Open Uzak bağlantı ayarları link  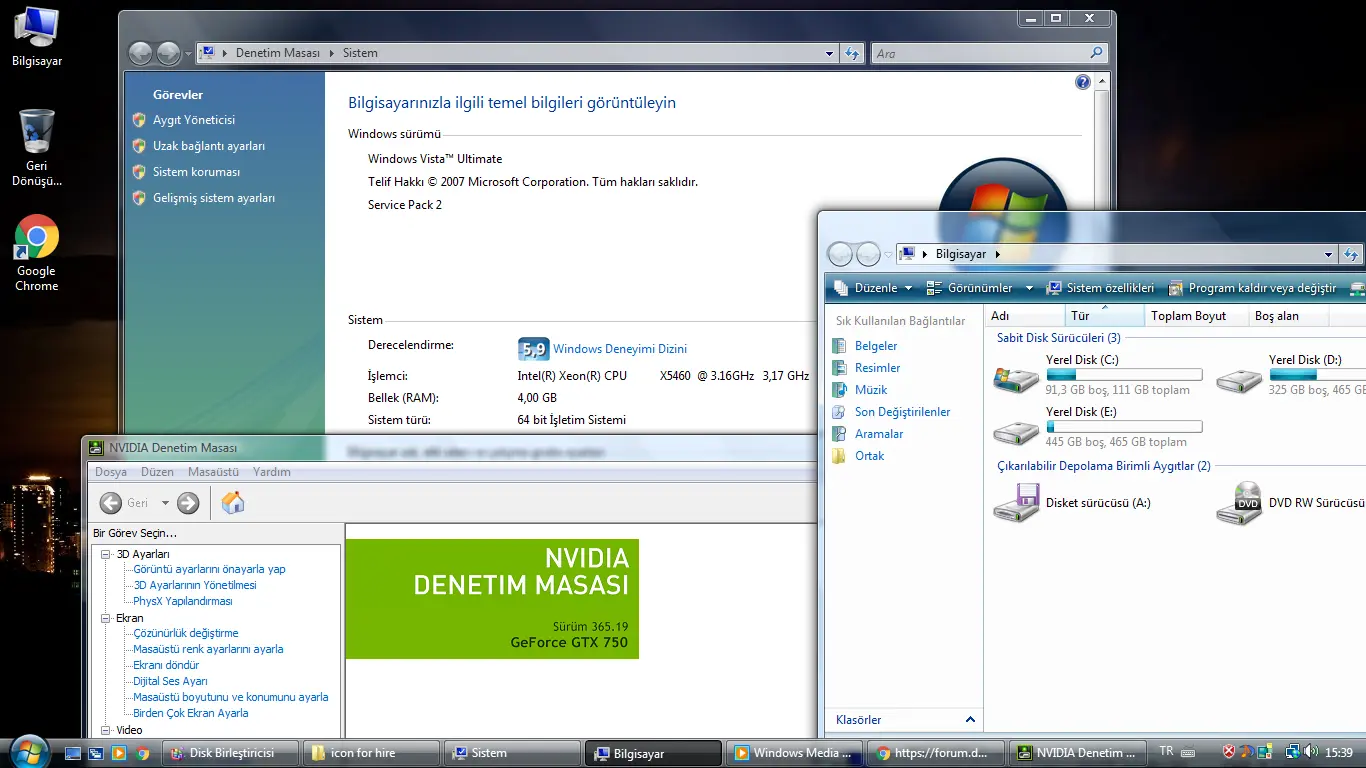tap(209, 146)
